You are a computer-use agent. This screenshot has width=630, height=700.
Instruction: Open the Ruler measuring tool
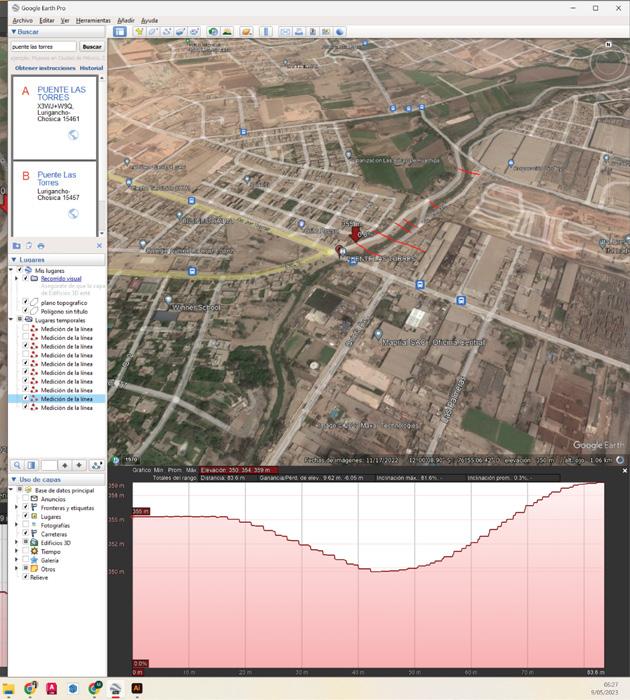point(266,32)
